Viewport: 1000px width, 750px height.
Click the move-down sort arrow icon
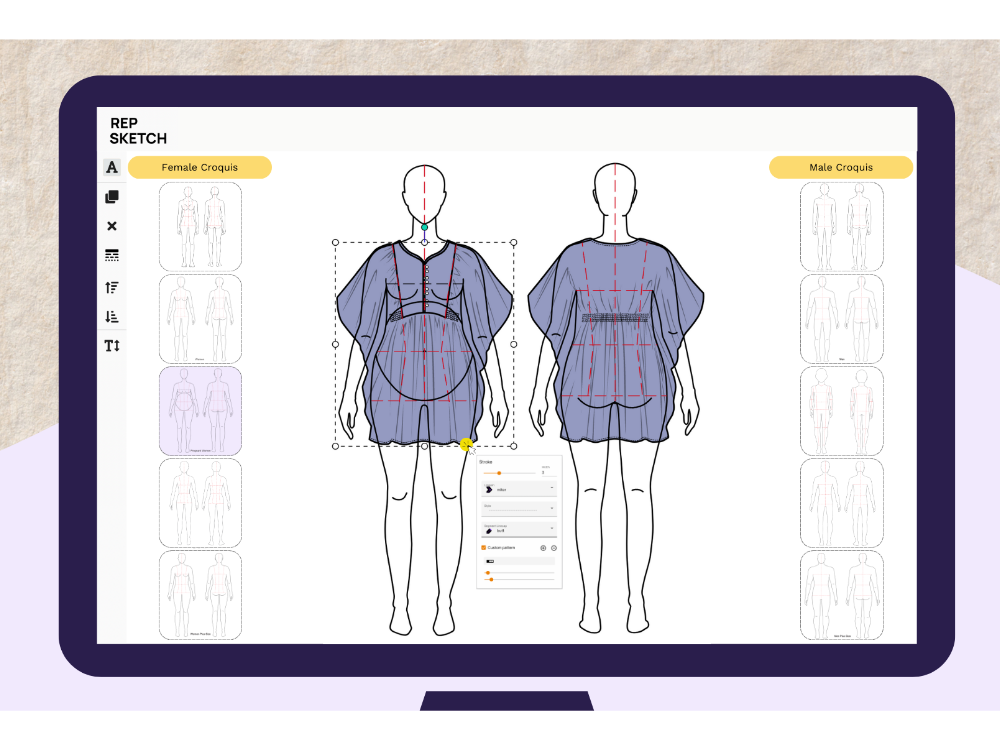coord(112,316)
